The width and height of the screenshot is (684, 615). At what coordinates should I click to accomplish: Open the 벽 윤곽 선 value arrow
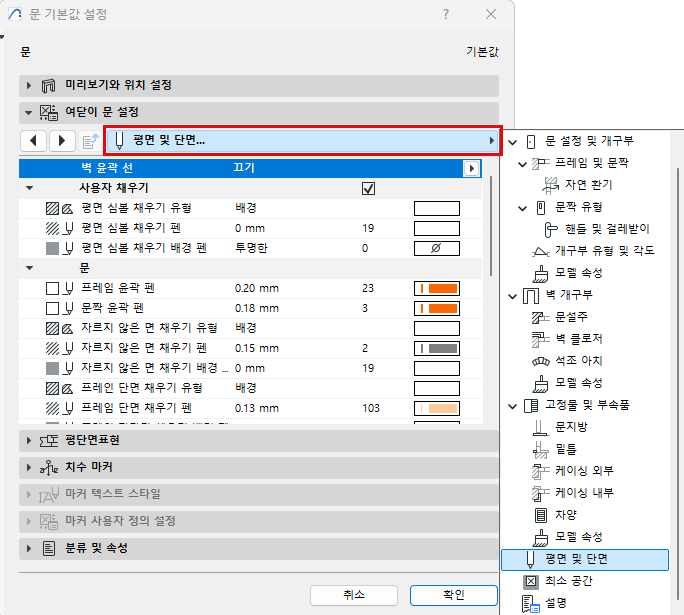[471, 168]
